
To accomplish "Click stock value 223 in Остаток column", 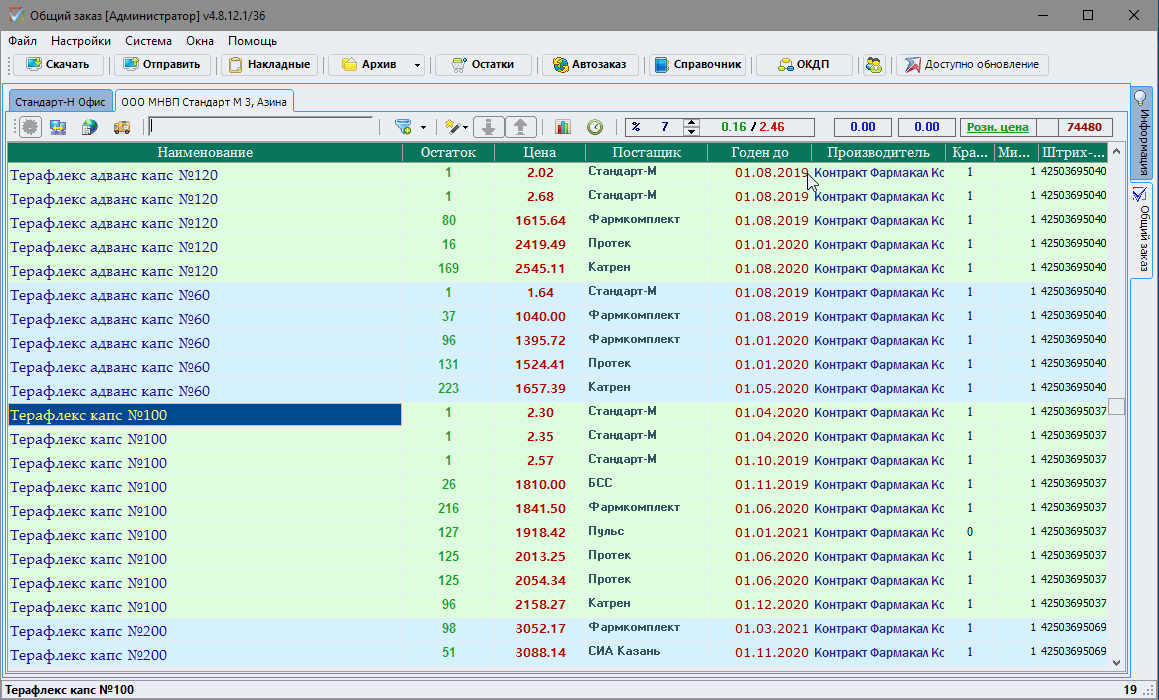I will [448, 389].
